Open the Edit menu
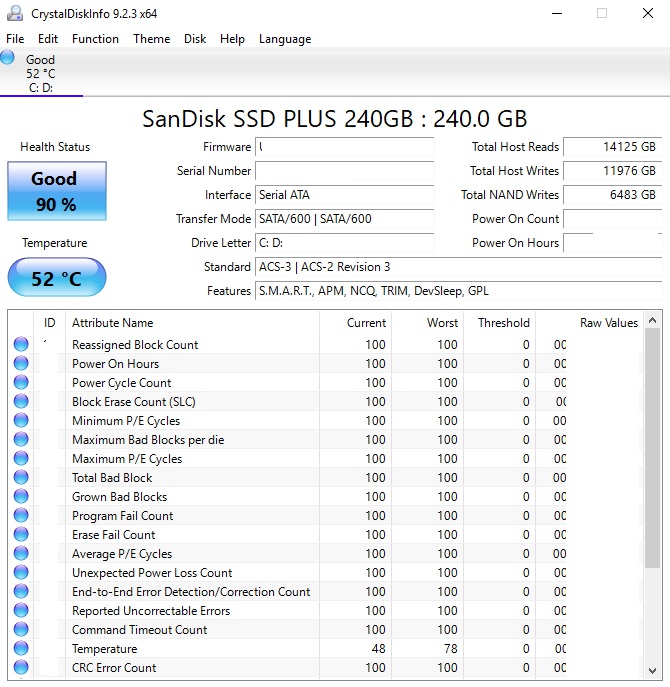The image size is (670, 687). pos(48,39)
